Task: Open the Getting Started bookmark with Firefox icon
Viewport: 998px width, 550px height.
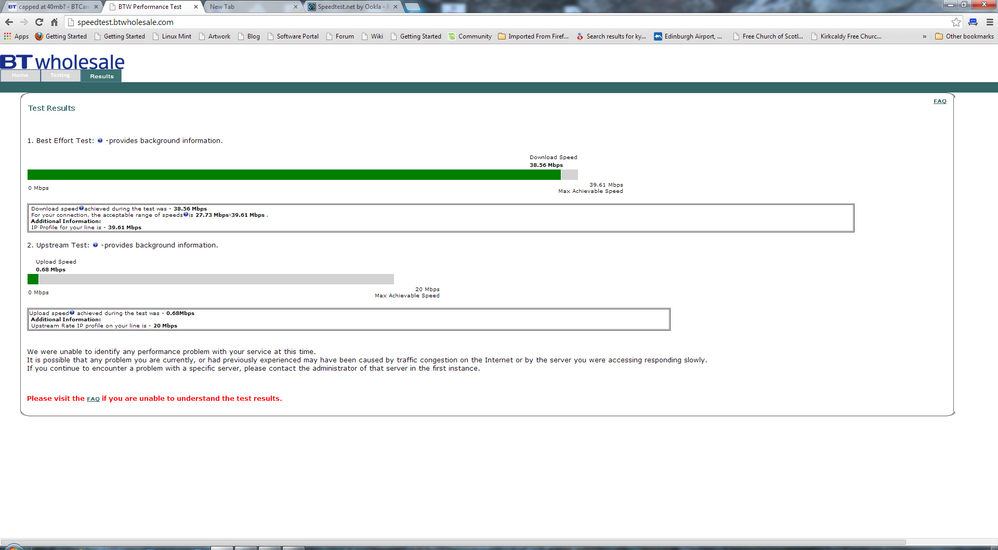Action: tap(61, 36)
